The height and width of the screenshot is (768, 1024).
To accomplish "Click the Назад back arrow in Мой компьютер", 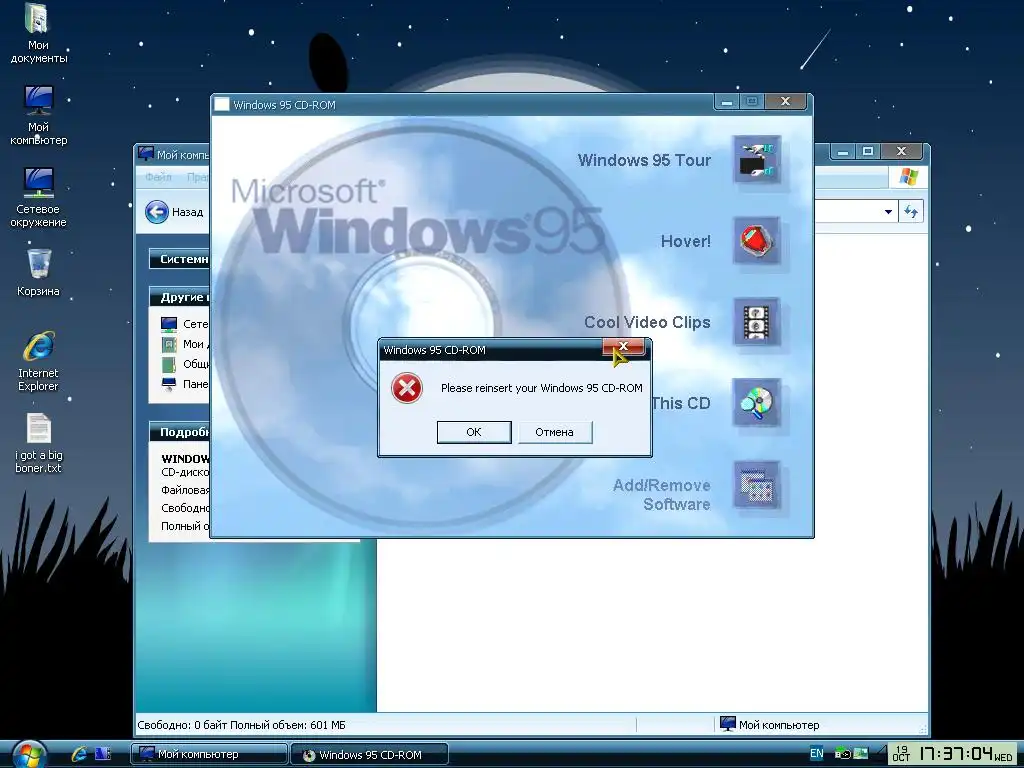I will (157, 212).
